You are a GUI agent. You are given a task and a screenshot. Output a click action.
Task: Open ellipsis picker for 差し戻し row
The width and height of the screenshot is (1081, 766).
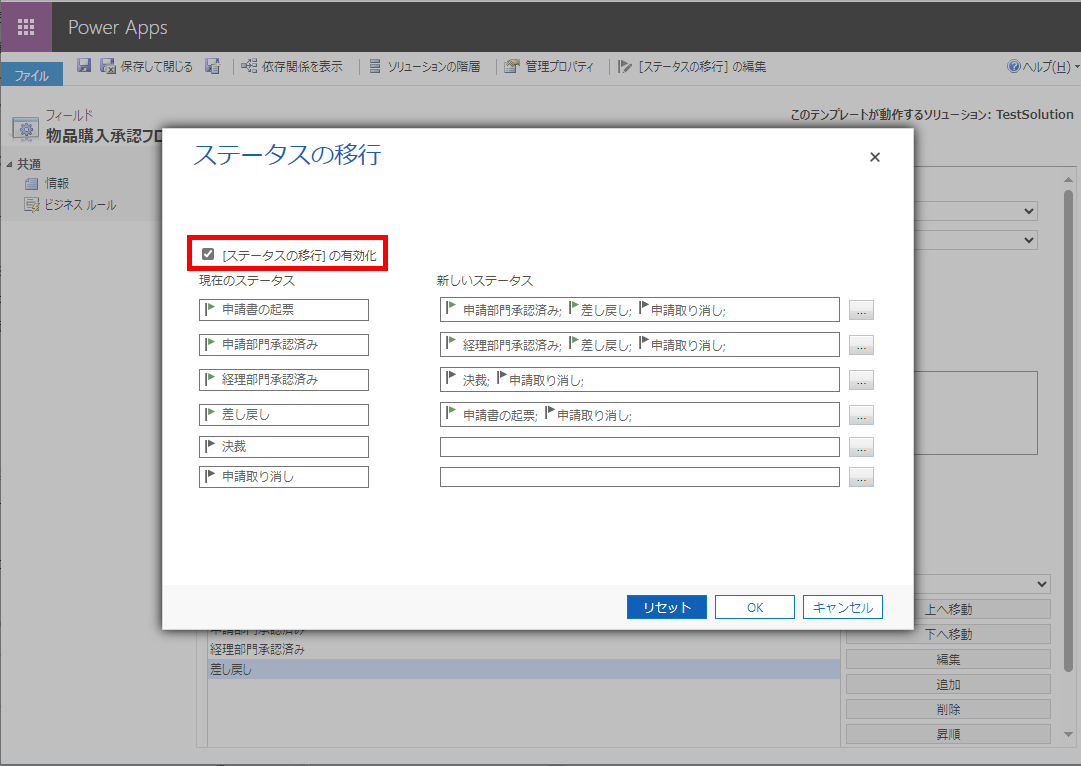click(x=861, y=415)
